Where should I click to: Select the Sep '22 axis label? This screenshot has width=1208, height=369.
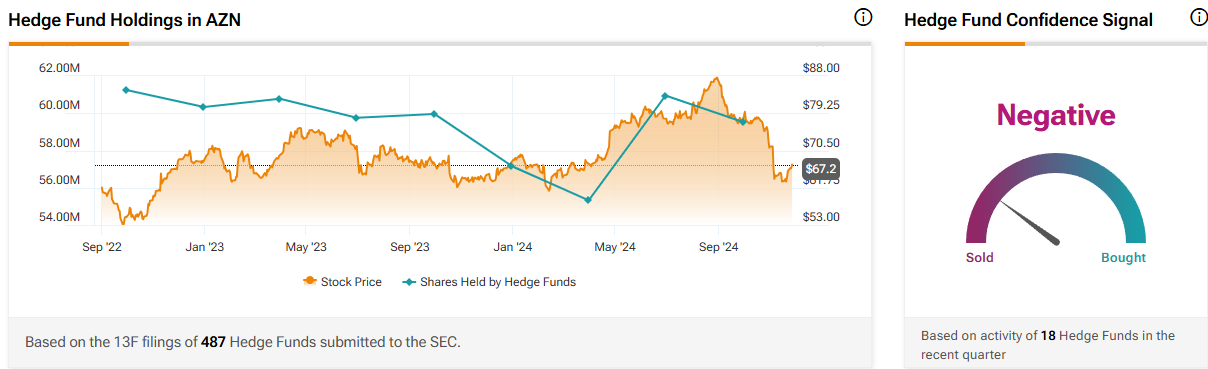point(101,245)
